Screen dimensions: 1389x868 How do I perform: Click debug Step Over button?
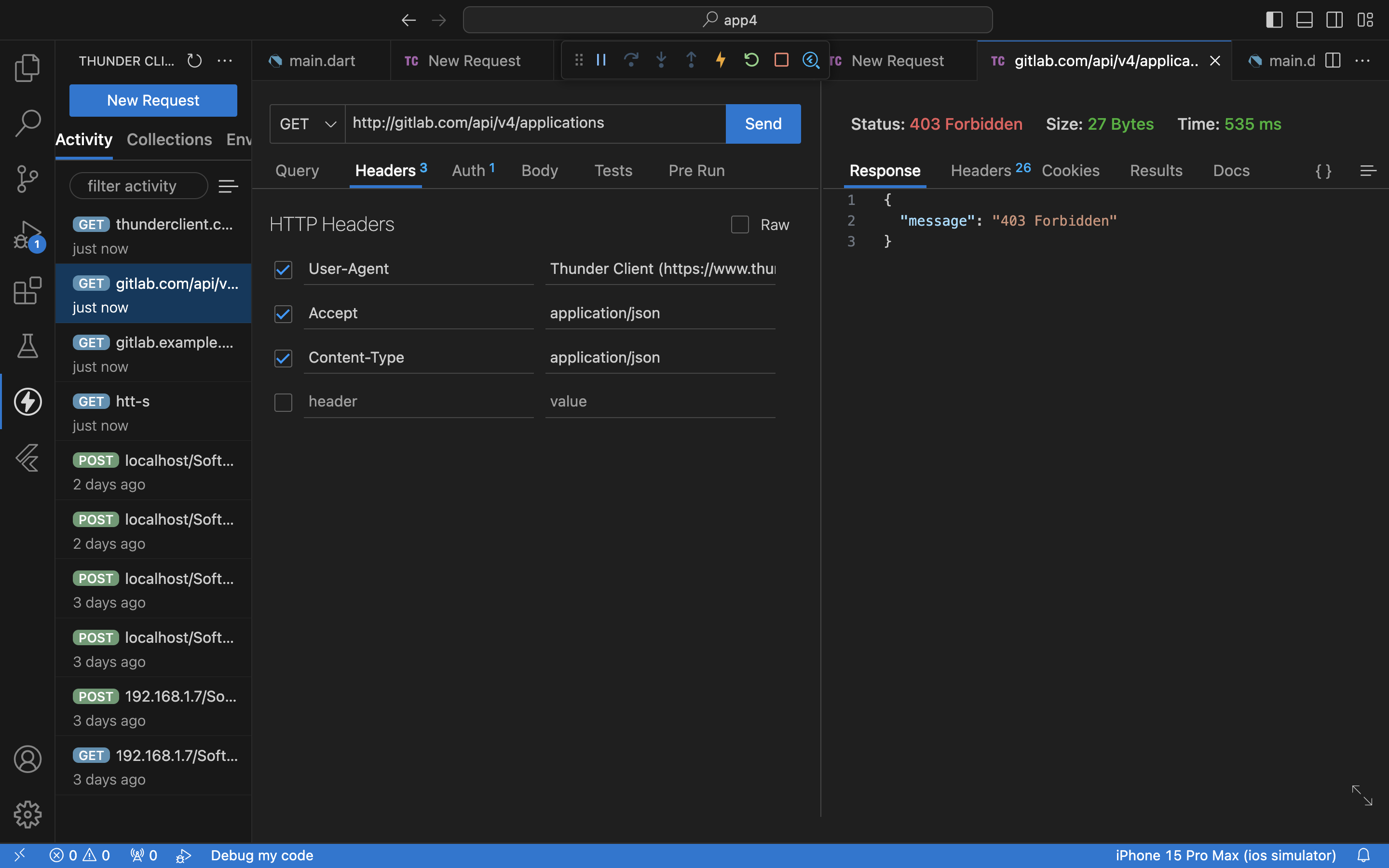point(631,60)
